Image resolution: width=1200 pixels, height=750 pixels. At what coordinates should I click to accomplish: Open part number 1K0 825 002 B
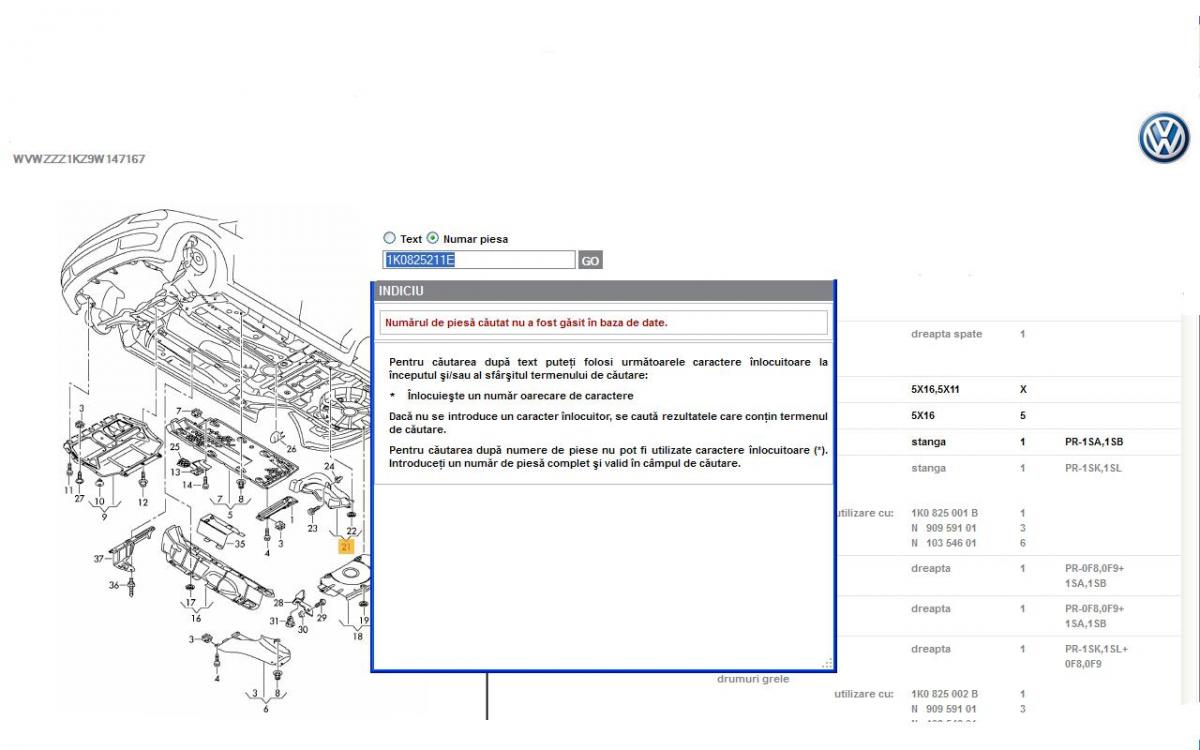(944, 694)
